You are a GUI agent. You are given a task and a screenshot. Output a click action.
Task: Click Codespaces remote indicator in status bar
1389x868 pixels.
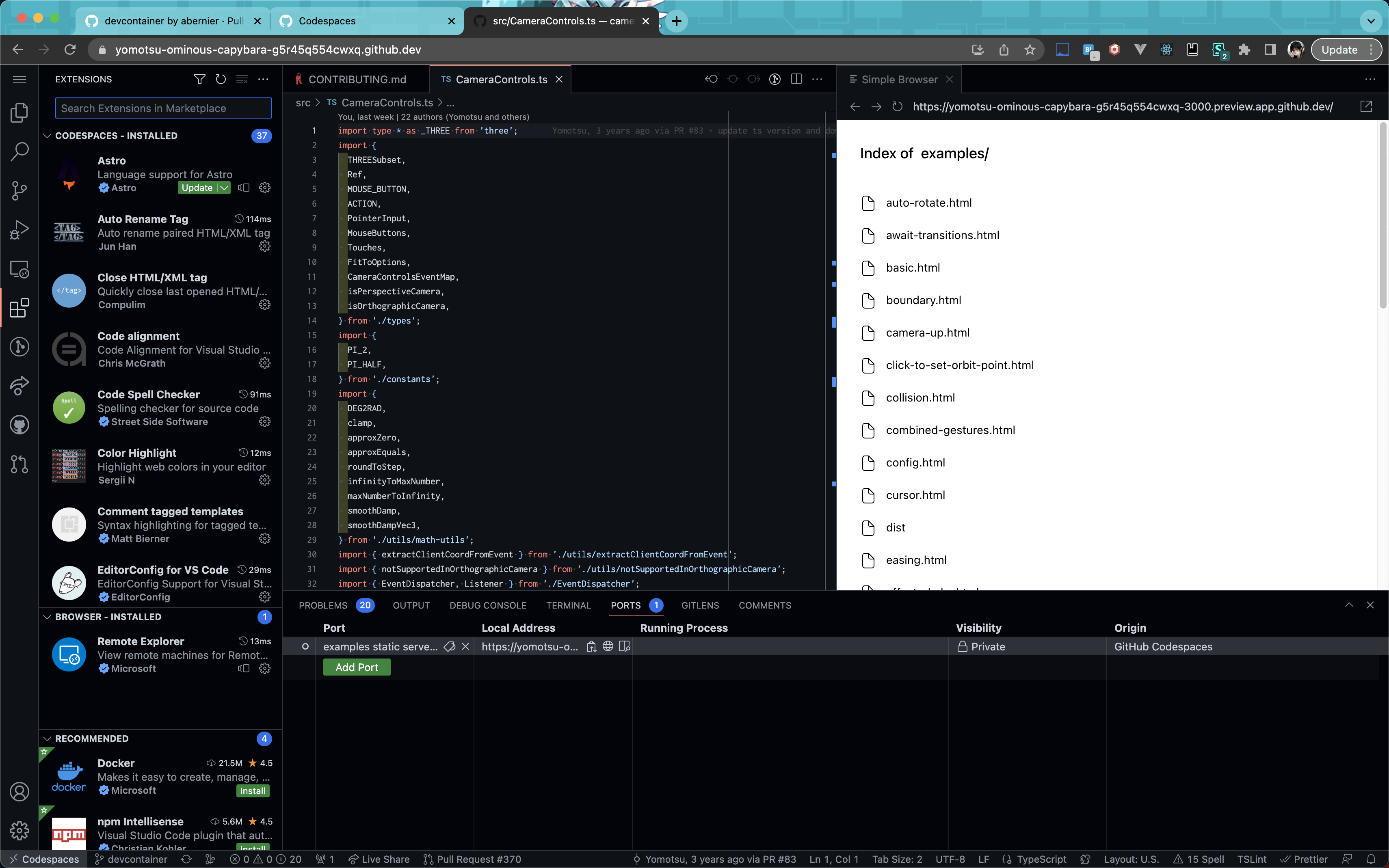pyautogui.click(x=43, y=859)
